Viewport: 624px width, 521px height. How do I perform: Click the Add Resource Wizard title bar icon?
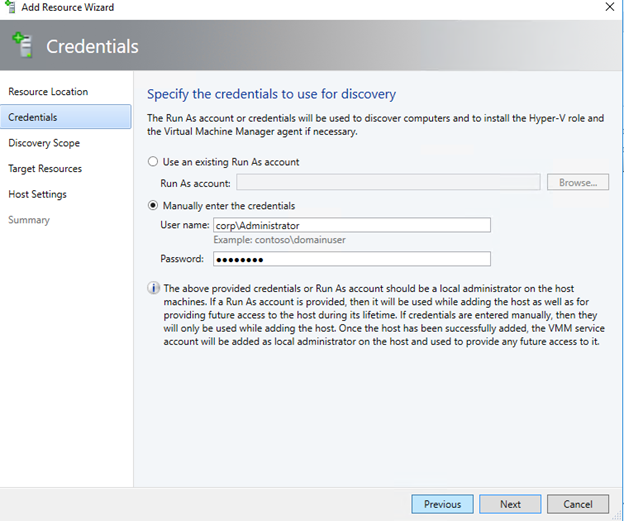10,7
